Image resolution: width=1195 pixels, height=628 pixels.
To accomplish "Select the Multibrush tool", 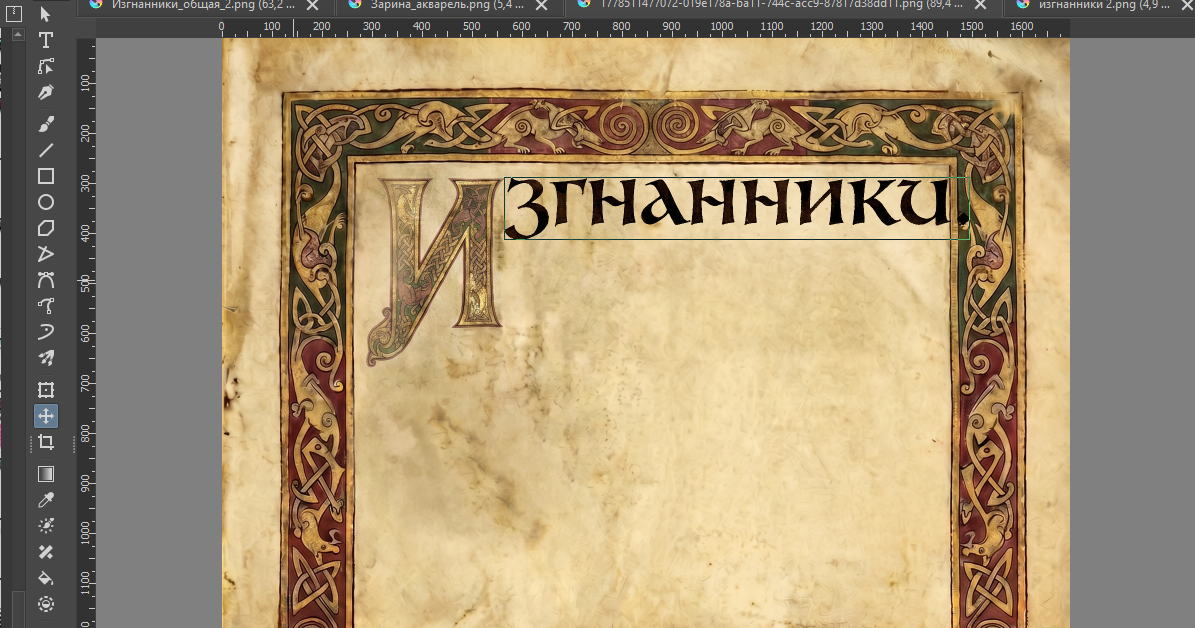I will [x=46, y=357].
